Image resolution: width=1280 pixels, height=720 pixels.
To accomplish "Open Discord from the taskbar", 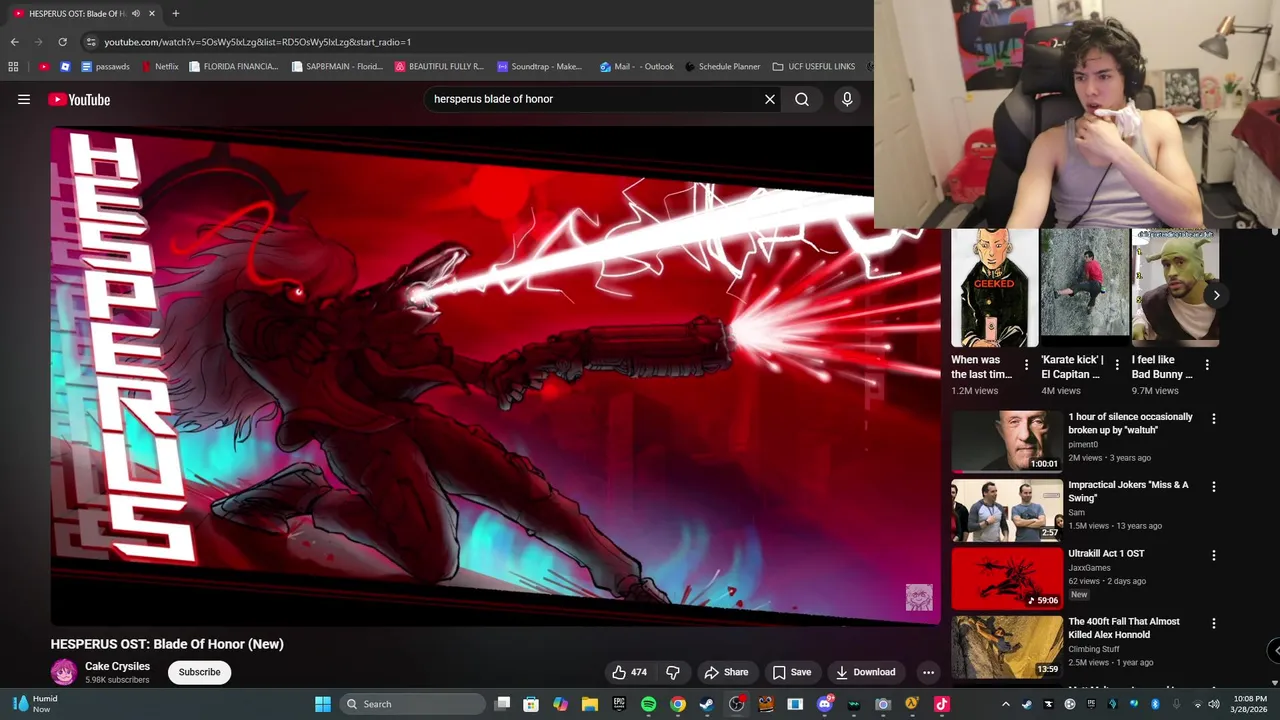I will [825, 704].
